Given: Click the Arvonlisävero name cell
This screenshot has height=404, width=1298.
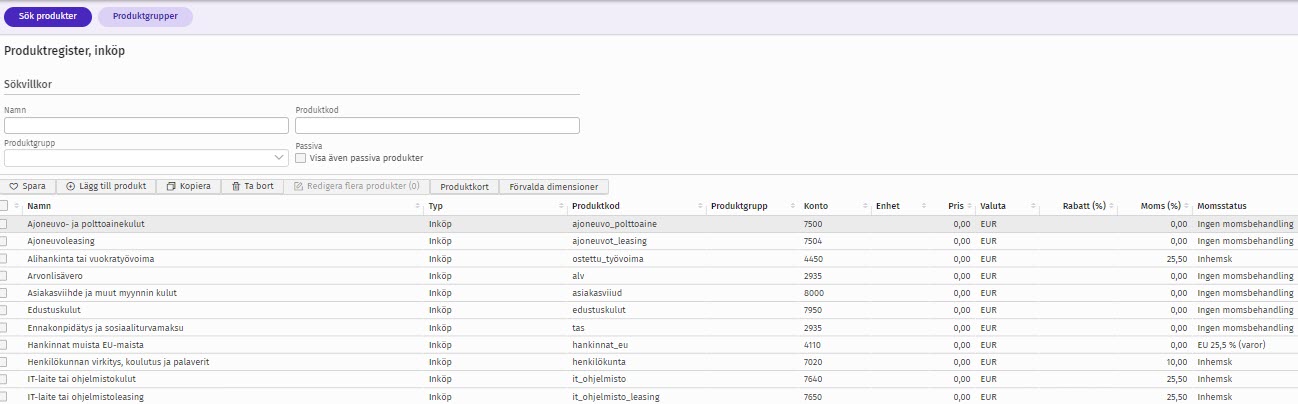Looking at the screenshot, I should [x=57, y=275].
